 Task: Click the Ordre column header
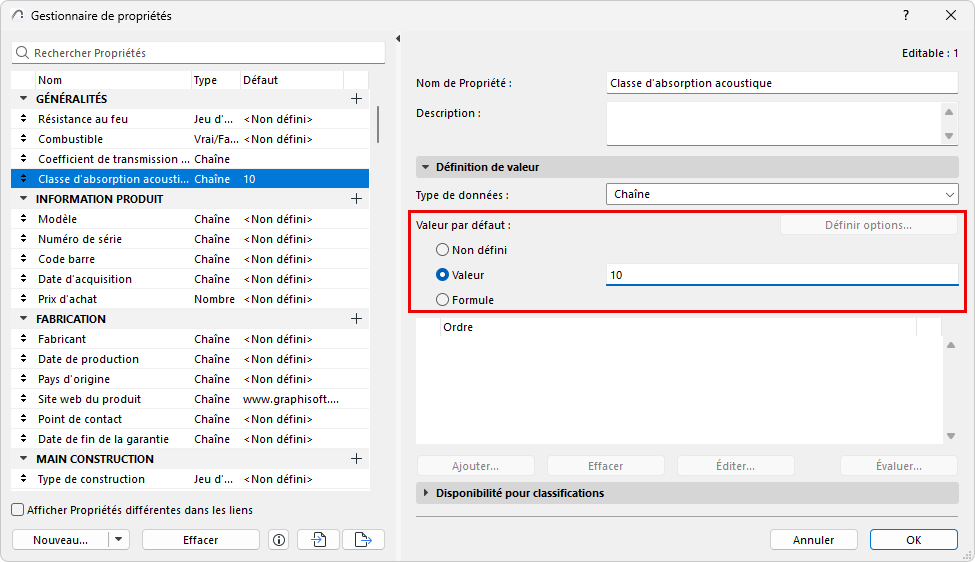pos(678,327)
